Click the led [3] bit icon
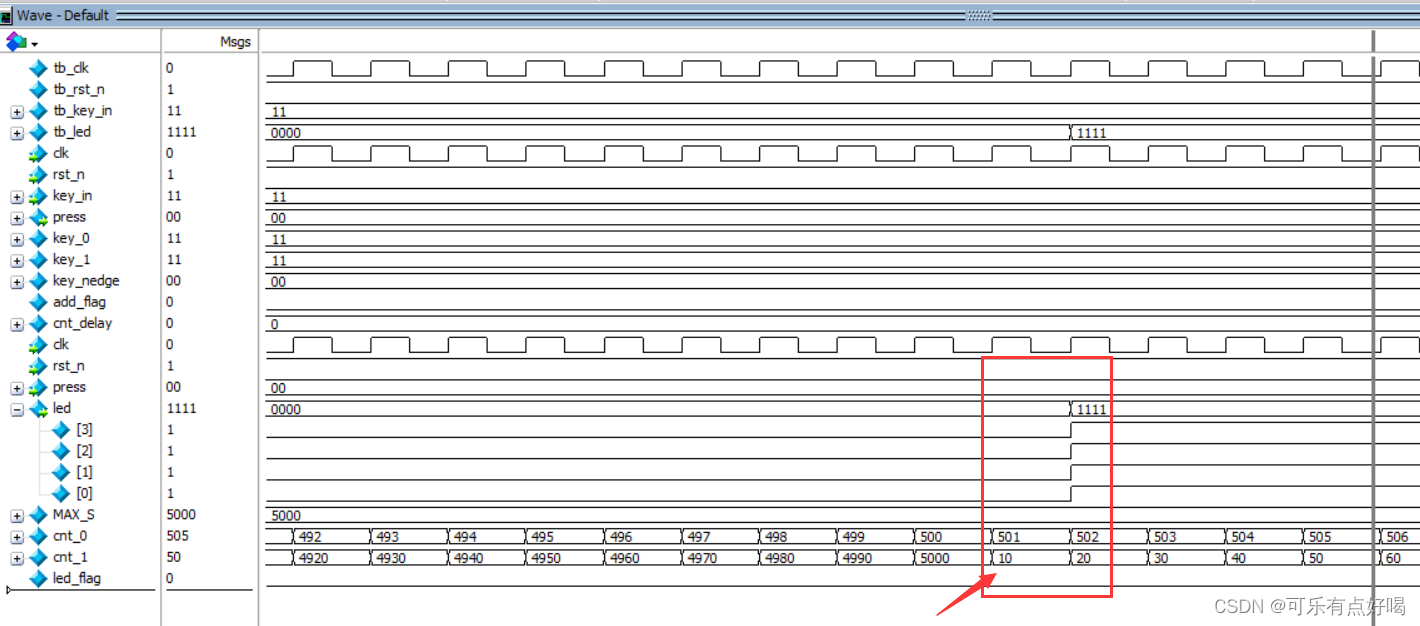The width and height of the screenshot is (1420, 626). (61, 430)
